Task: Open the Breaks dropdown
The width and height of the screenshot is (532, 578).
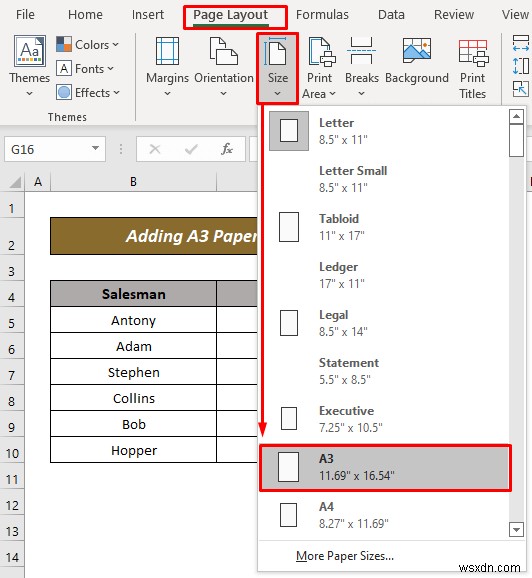Action: point(362,66)
